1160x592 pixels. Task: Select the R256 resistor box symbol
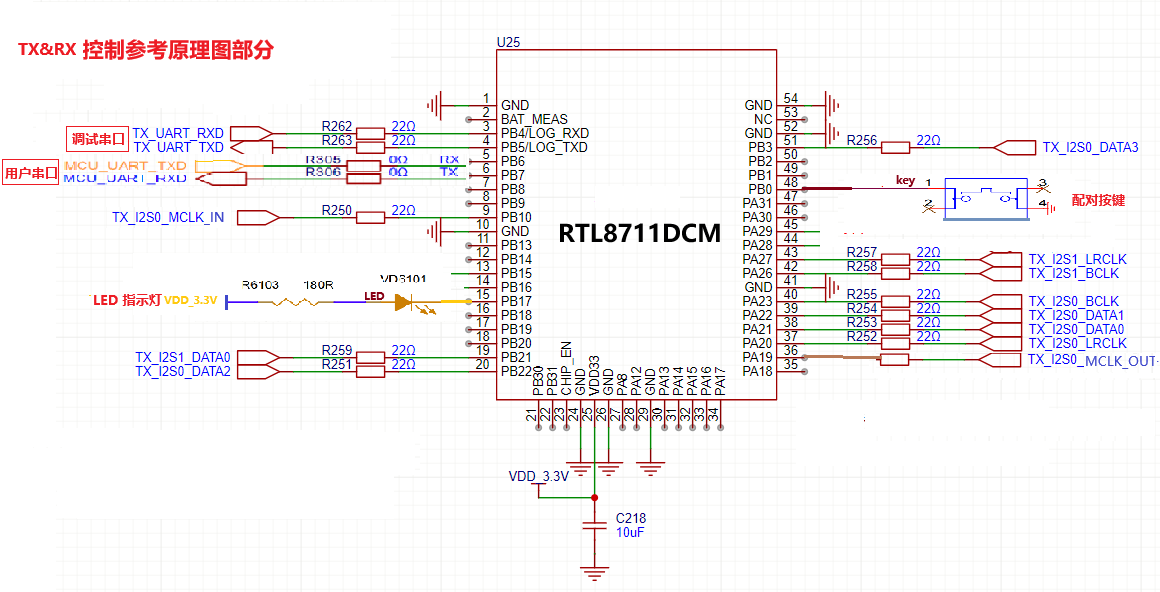pyautogui.click(x=895, y=148)
